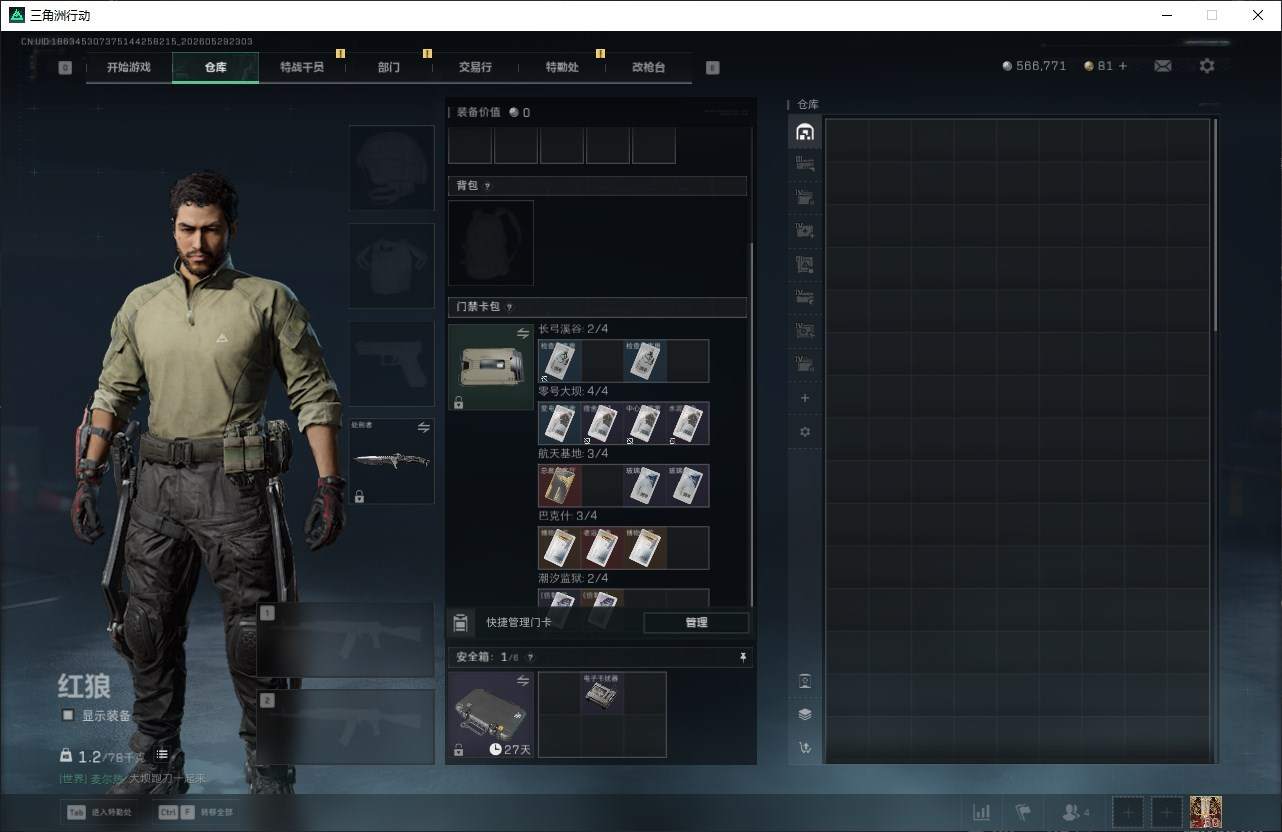Screen dimensions: 1282x832
Task: Click the swap icon on the keycard case
Action: click(523, 333)
